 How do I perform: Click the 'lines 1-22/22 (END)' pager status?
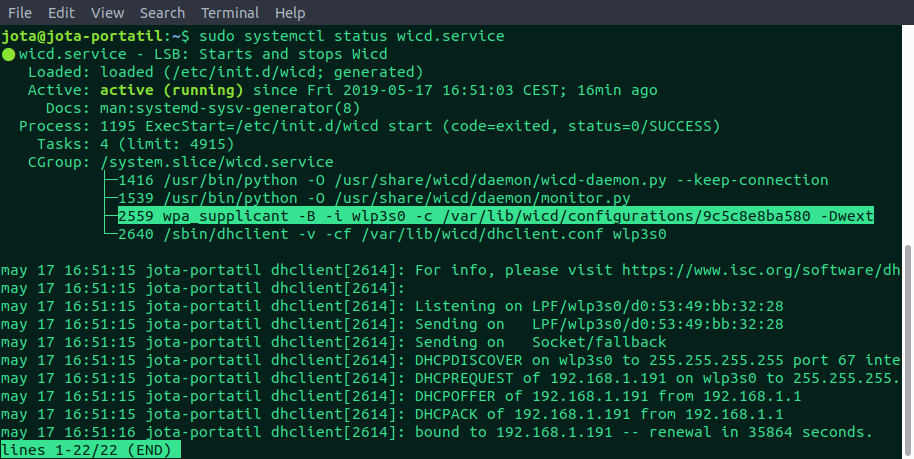coord(90,450)
